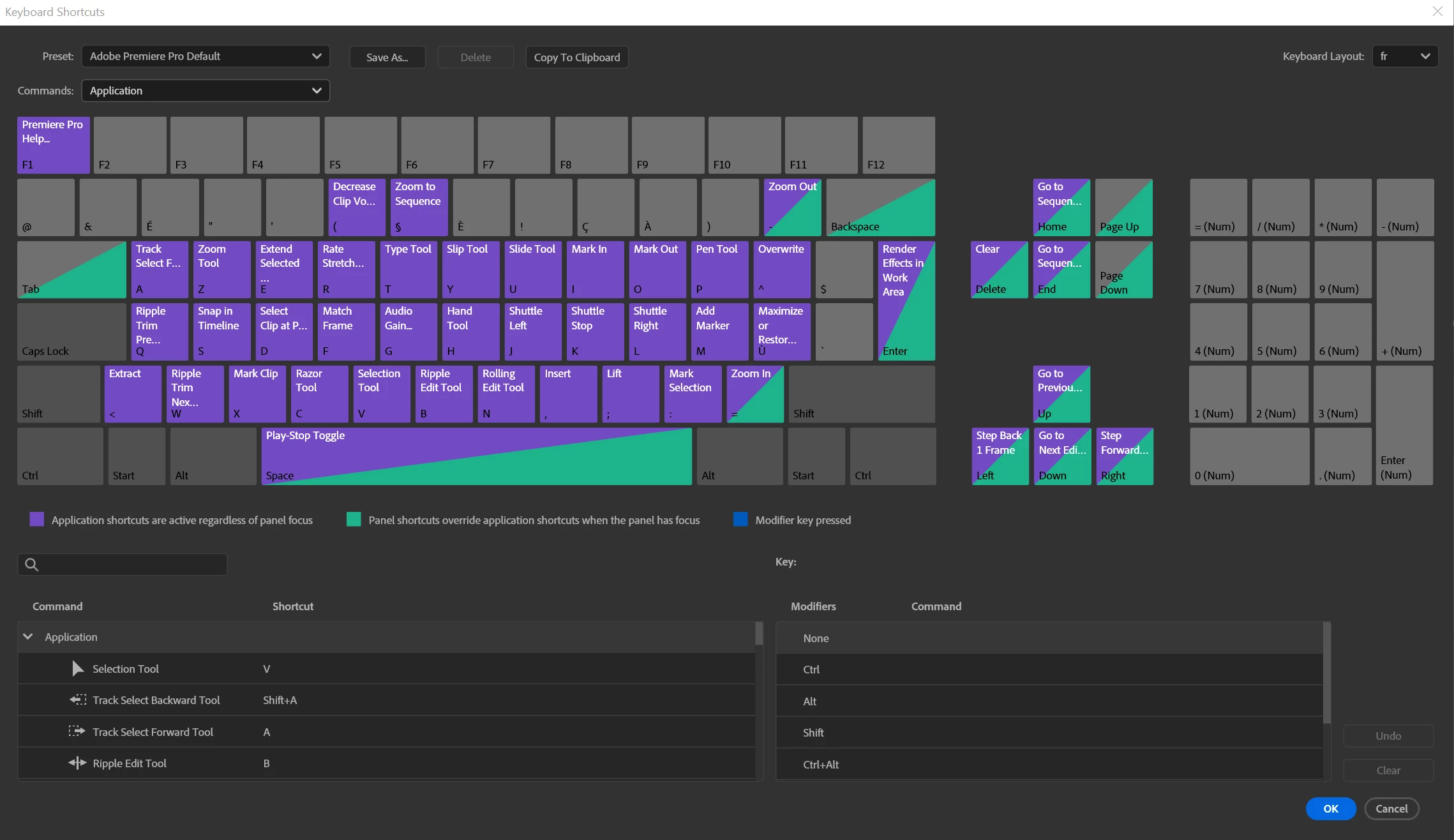Viewport: 1454px width, 840px height.
Task: Open the Preset dropdown
Action: tap(205, 56)
